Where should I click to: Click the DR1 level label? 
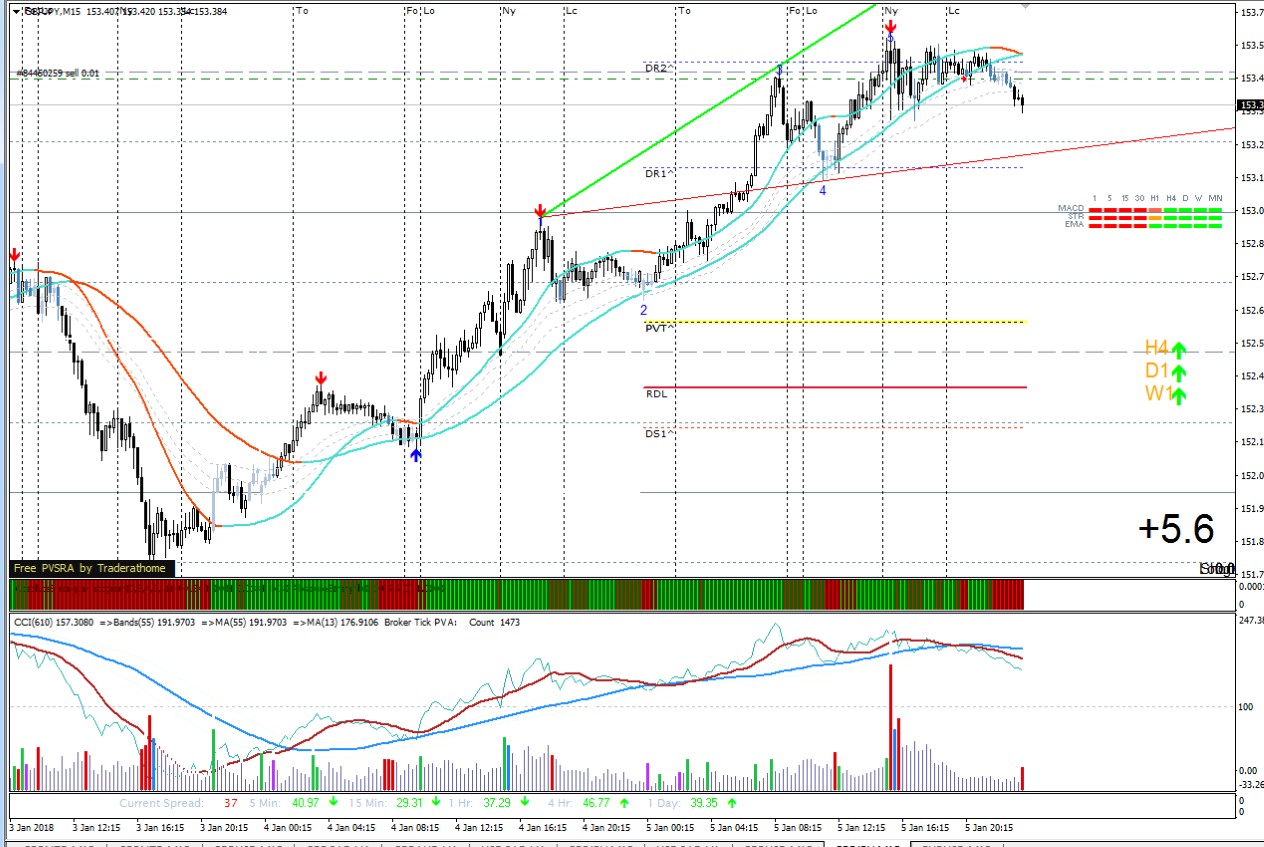(657, 173)
